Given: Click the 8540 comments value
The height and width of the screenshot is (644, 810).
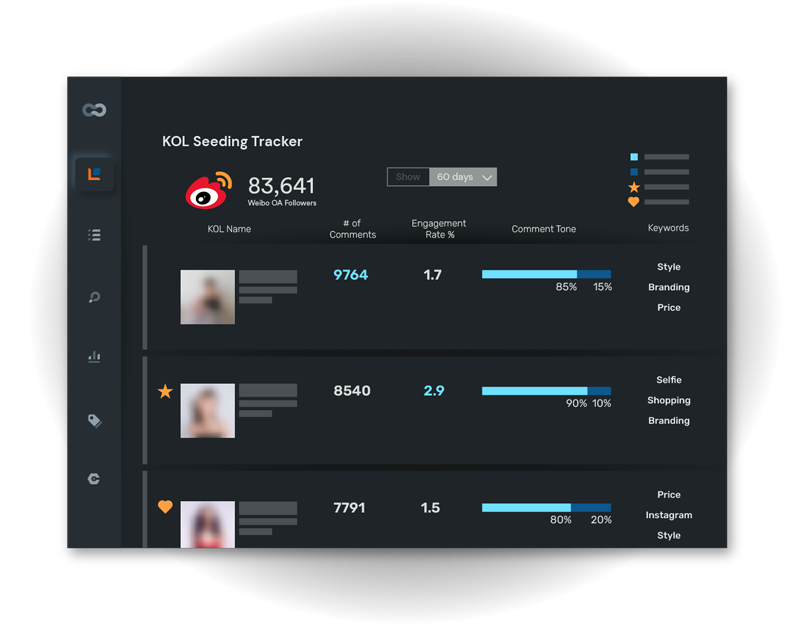Looking at the screenshot, I should 352,390.
